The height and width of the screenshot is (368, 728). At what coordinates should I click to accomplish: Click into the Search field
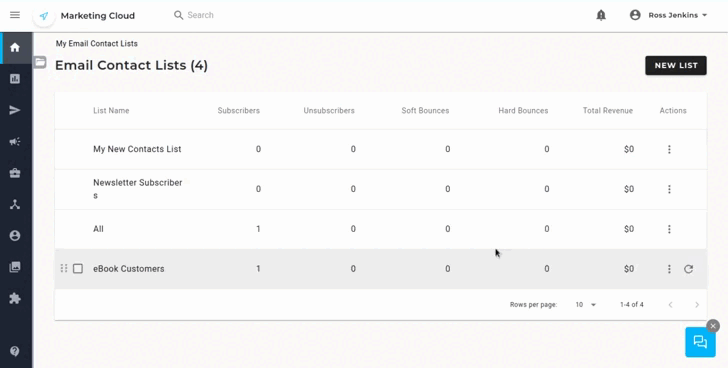(200, 15)
